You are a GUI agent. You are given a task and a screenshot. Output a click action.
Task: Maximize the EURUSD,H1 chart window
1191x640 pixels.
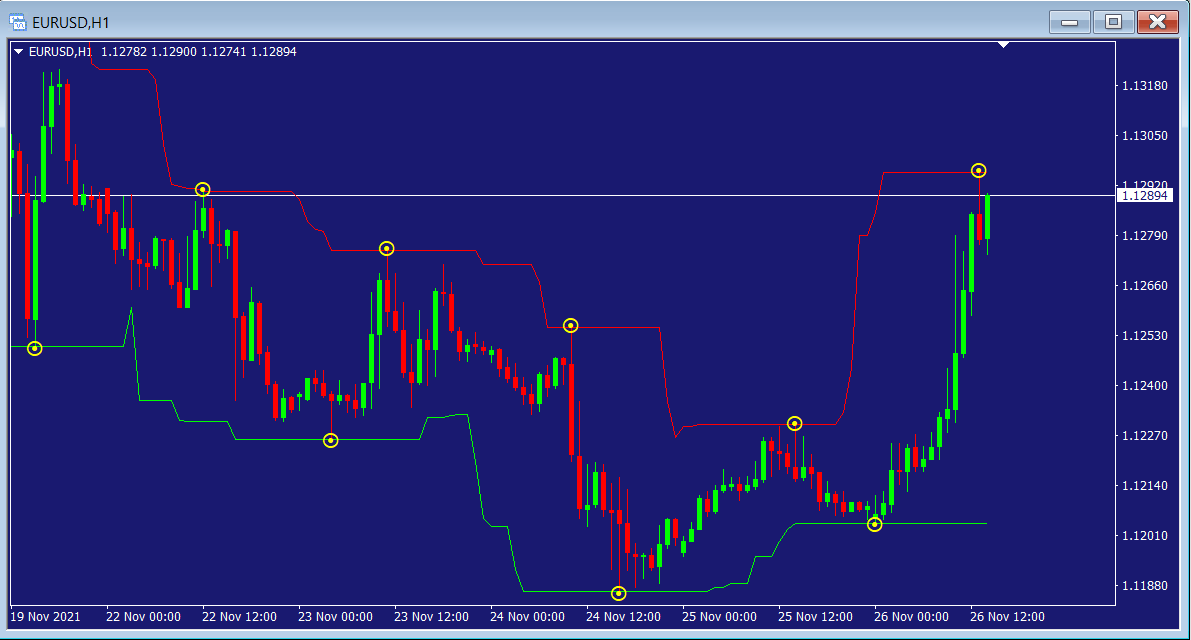pyautogui.click(x=1113, y=21)
